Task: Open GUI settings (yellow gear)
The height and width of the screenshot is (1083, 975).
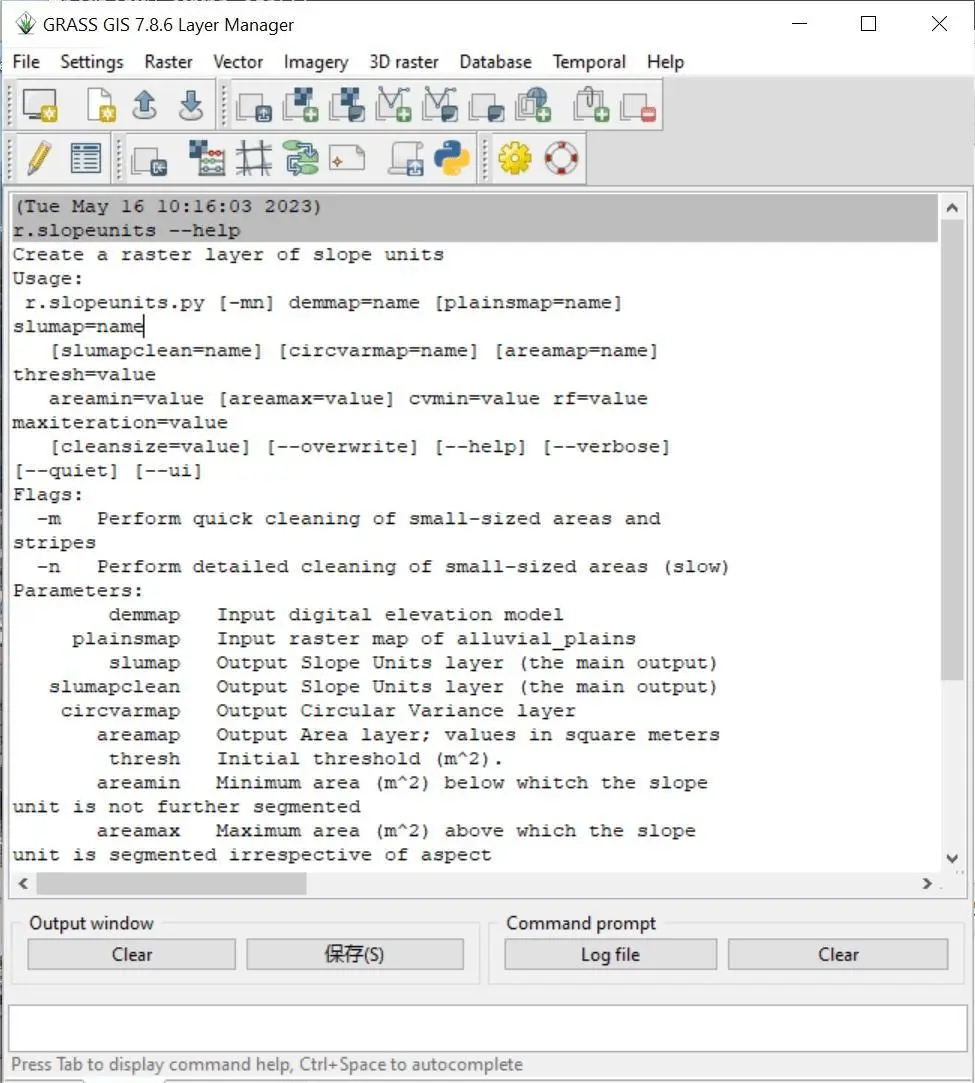Action: pyautogui.click(x=515, y=158)
